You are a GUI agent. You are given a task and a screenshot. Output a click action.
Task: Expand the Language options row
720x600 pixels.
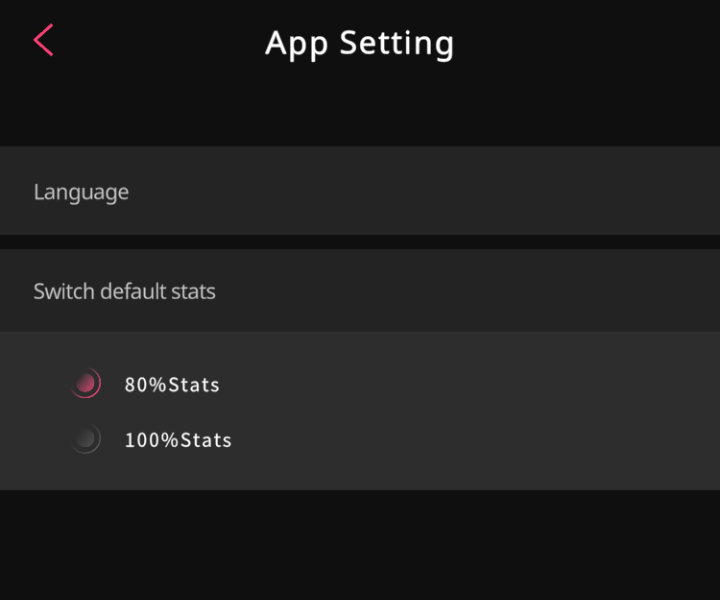(x=360, y=191)
